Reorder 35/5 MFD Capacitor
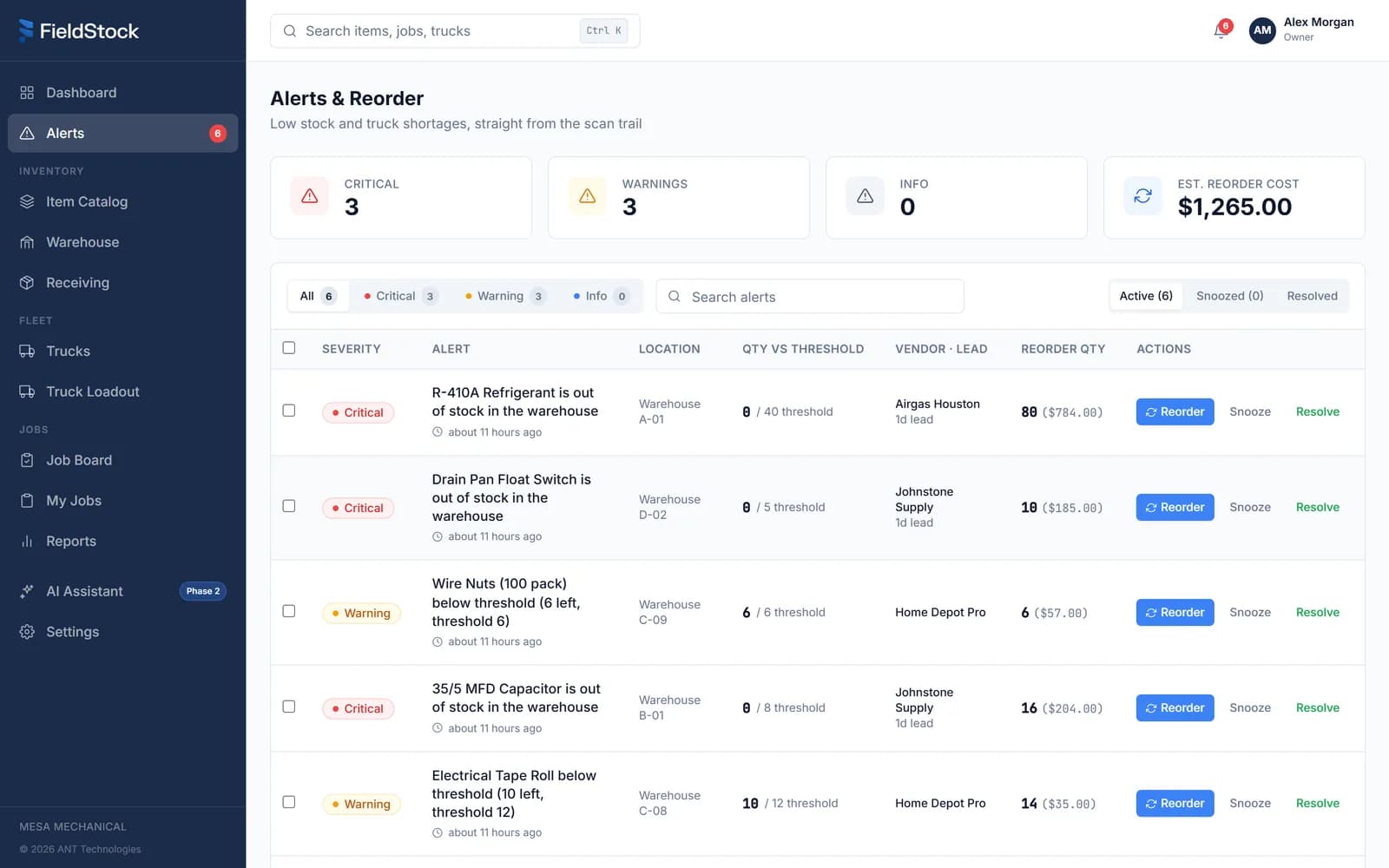This screenshot has height=868, width=1389. pos(1175,707)
